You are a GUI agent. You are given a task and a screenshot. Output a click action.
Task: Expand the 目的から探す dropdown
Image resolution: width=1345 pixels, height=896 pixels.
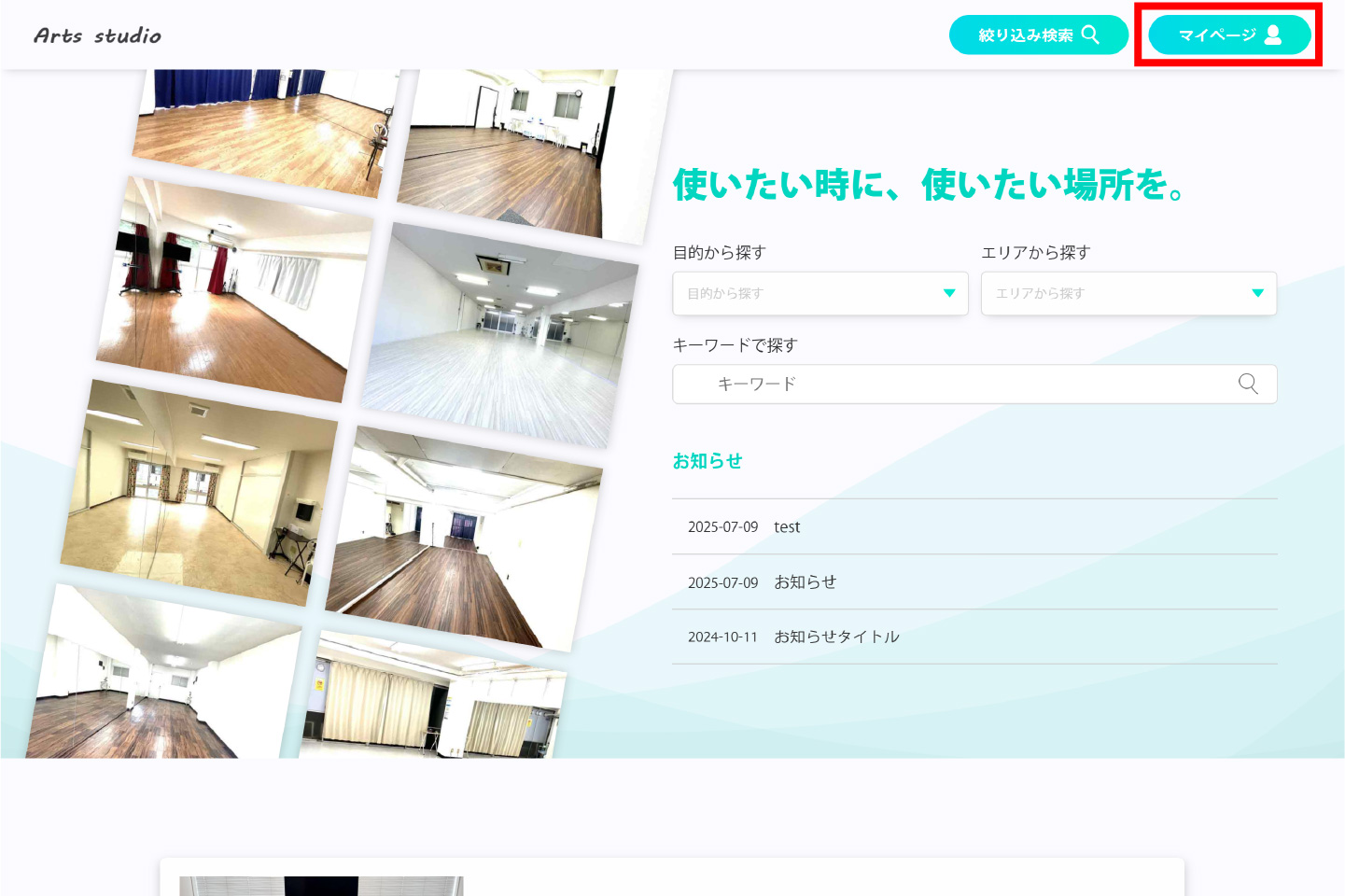tap(820, 293)
